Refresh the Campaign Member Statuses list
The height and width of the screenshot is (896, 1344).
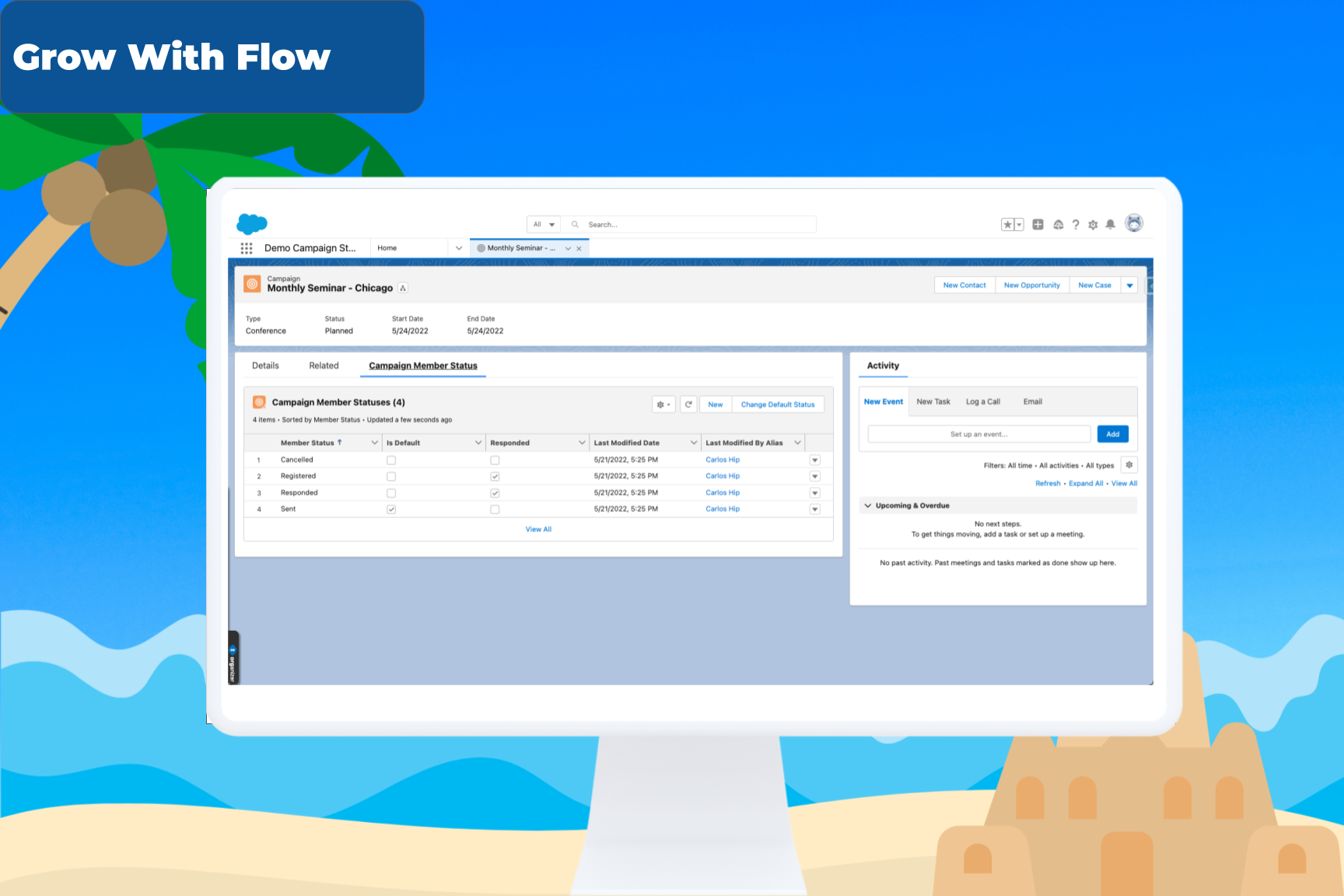pos(688,404)
